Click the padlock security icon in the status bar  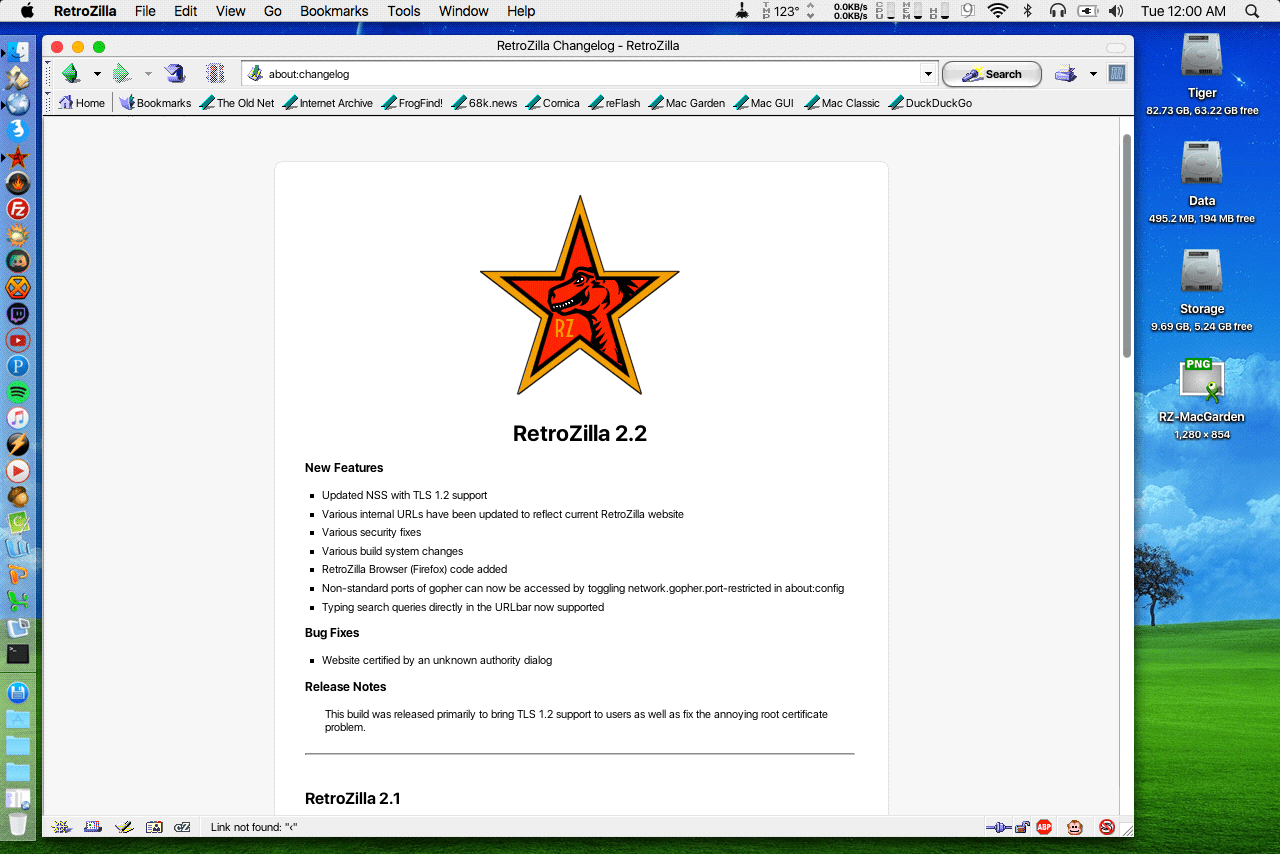pos(1022,827)
